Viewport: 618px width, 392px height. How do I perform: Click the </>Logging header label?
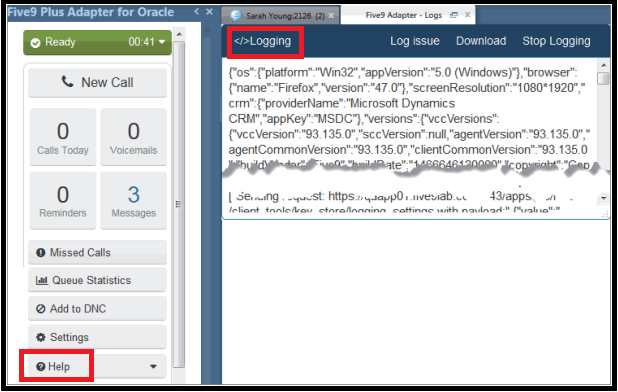tap(262, 41)
